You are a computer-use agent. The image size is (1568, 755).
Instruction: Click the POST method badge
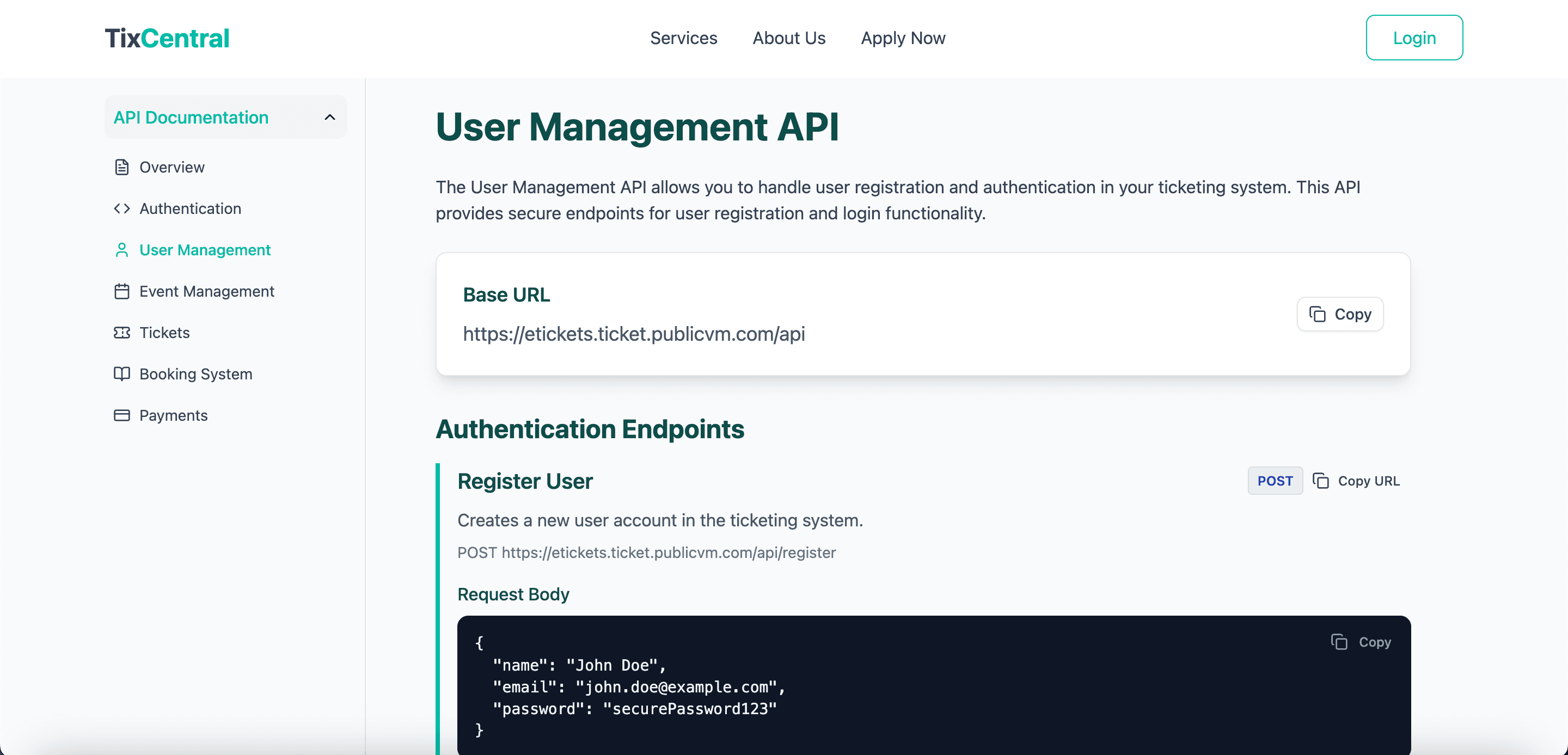1275,481
